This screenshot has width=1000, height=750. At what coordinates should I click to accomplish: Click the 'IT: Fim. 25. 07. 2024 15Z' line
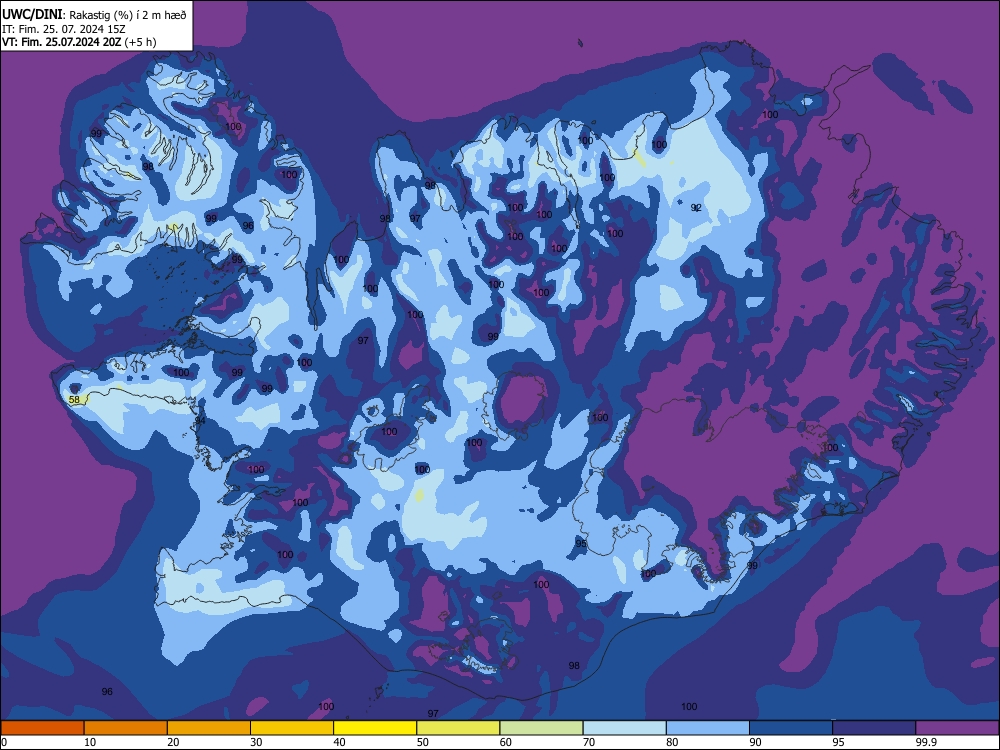[64, 29]
